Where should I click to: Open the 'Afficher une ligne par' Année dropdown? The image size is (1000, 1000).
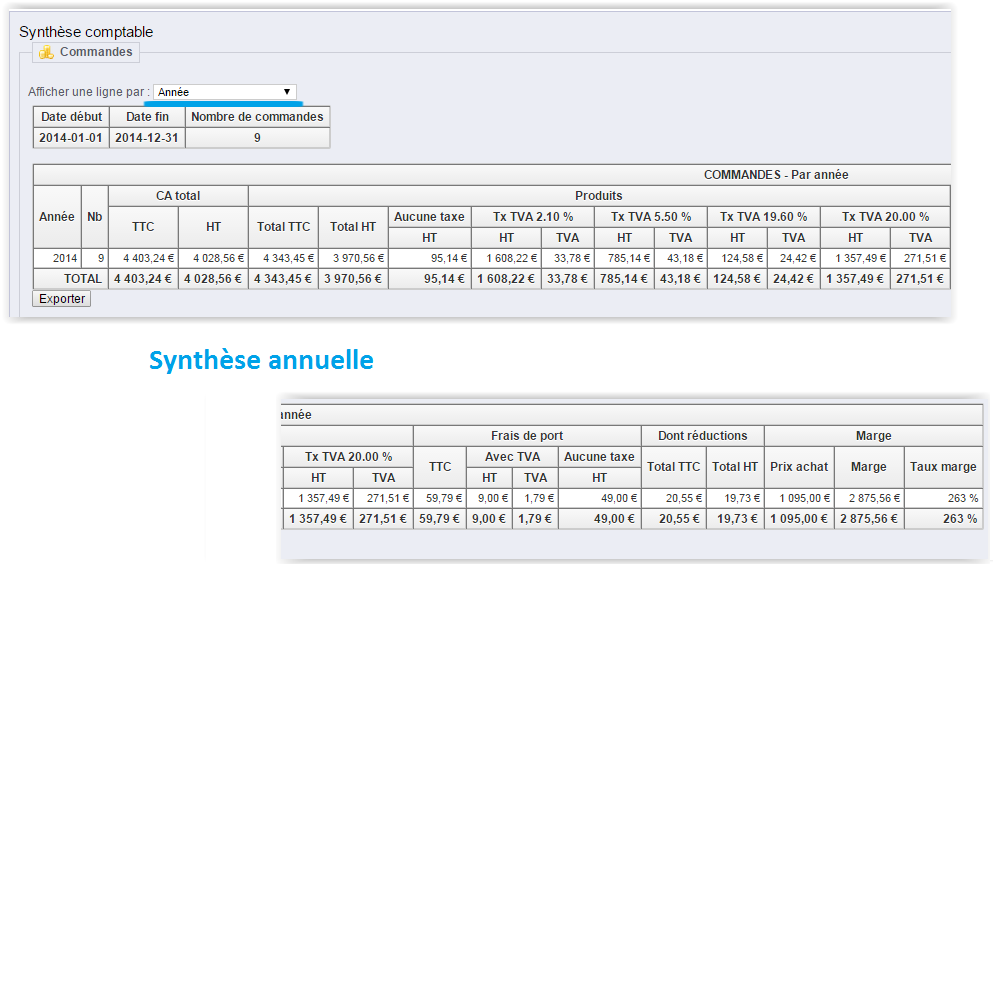224,92
